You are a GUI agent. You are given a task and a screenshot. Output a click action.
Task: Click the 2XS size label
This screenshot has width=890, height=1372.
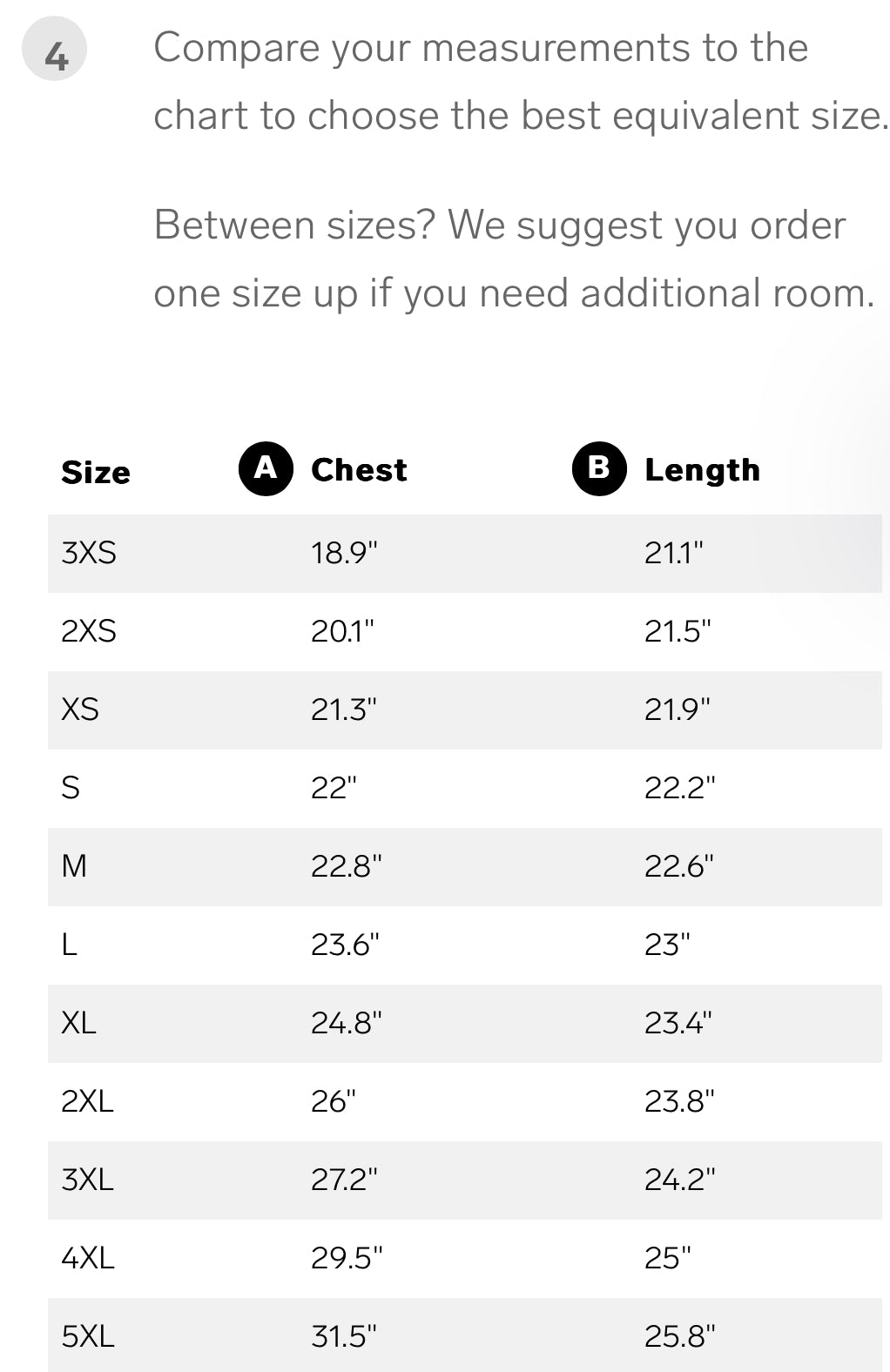[x=89, y=631]
